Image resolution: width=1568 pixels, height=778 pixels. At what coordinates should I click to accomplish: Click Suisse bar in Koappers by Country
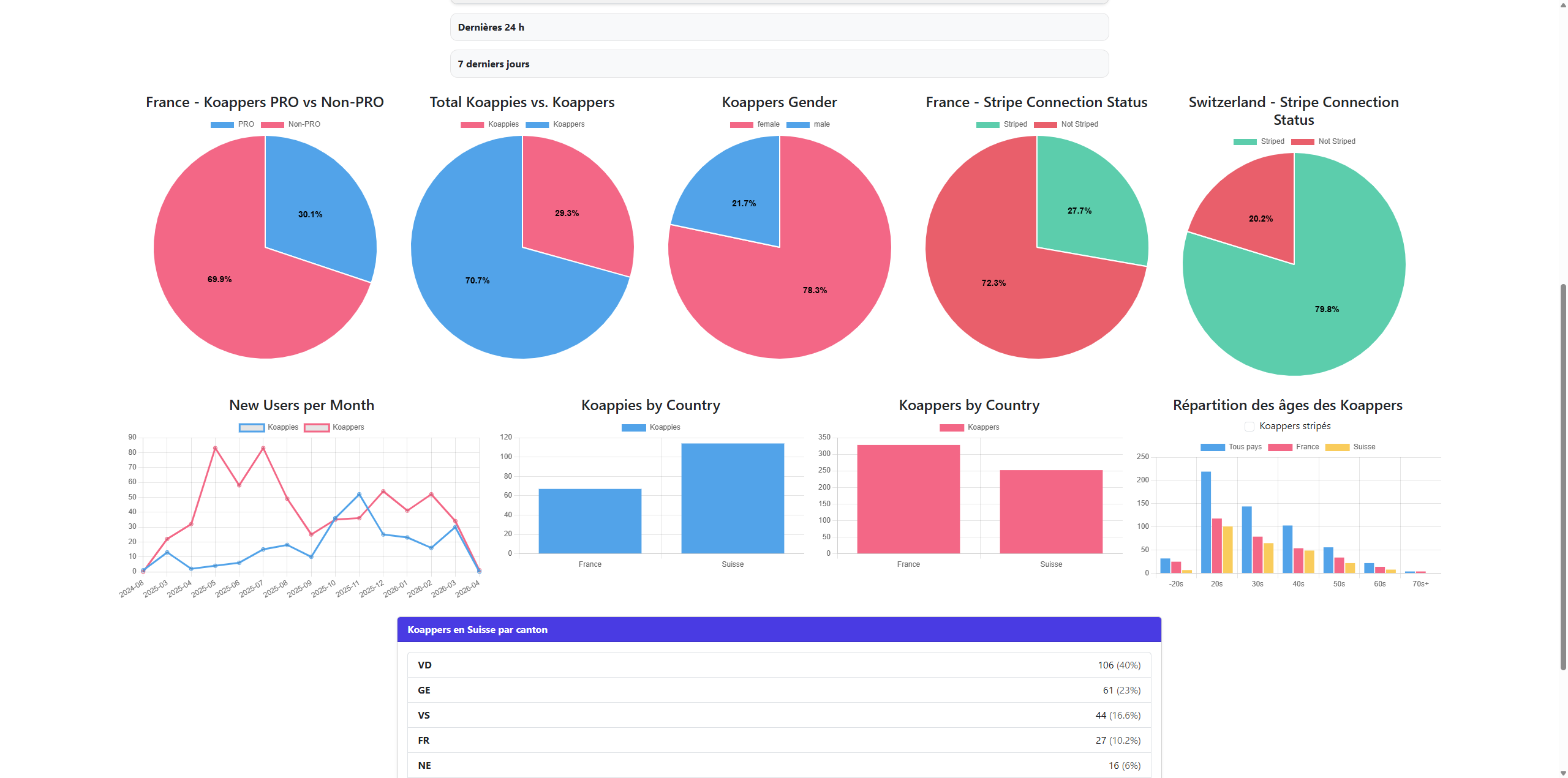[x=1051, y=512]
